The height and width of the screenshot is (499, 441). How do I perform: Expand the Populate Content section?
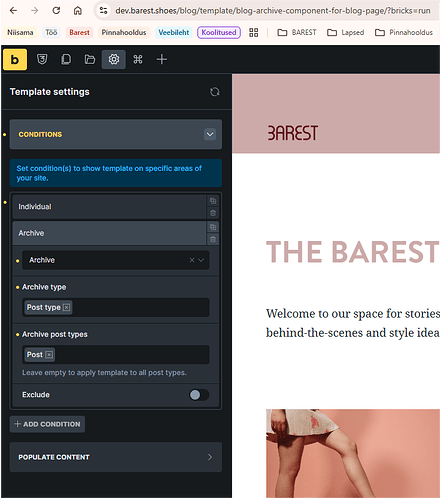116,457
